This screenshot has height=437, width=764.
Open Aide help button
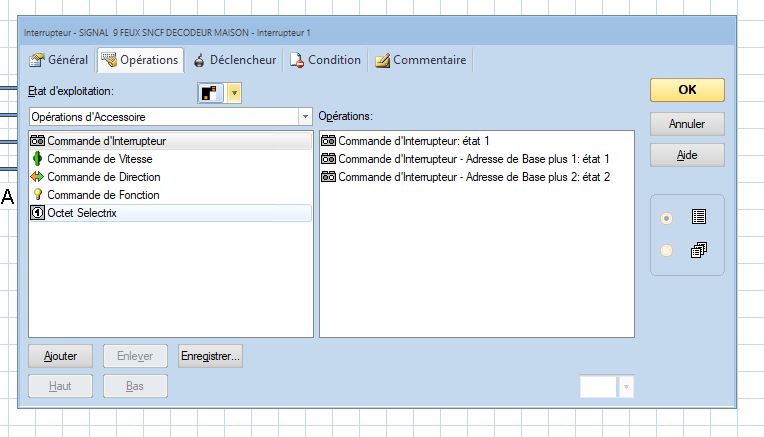click(687, 155)
